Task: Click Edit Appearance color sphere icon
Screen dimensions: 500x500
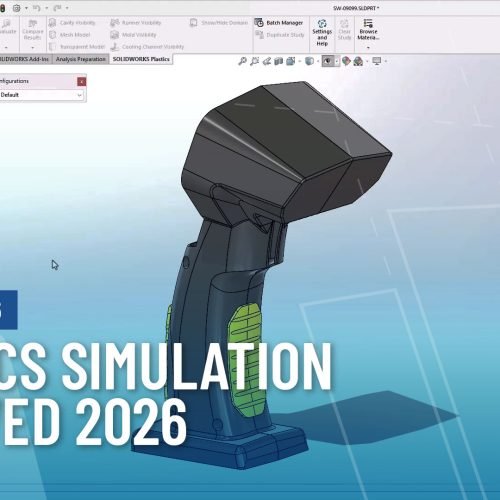Action: (x=346, y=61)
